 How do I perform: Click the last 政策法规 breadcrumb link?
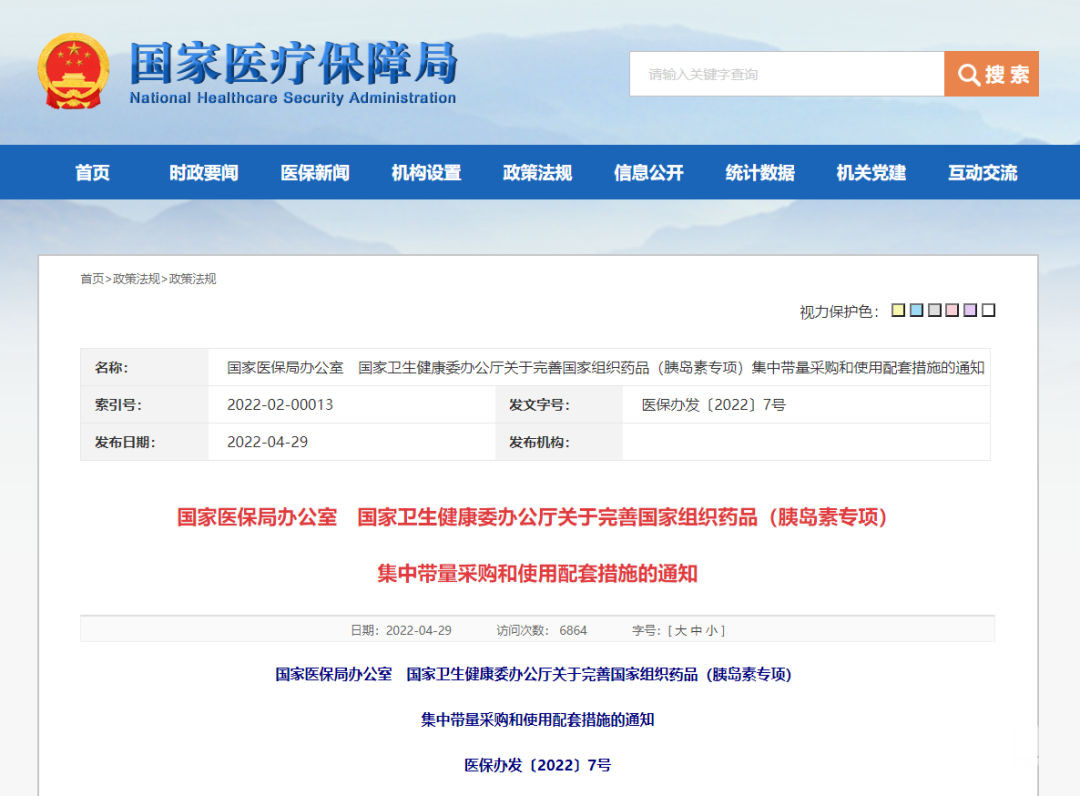(x=193, y=279)
